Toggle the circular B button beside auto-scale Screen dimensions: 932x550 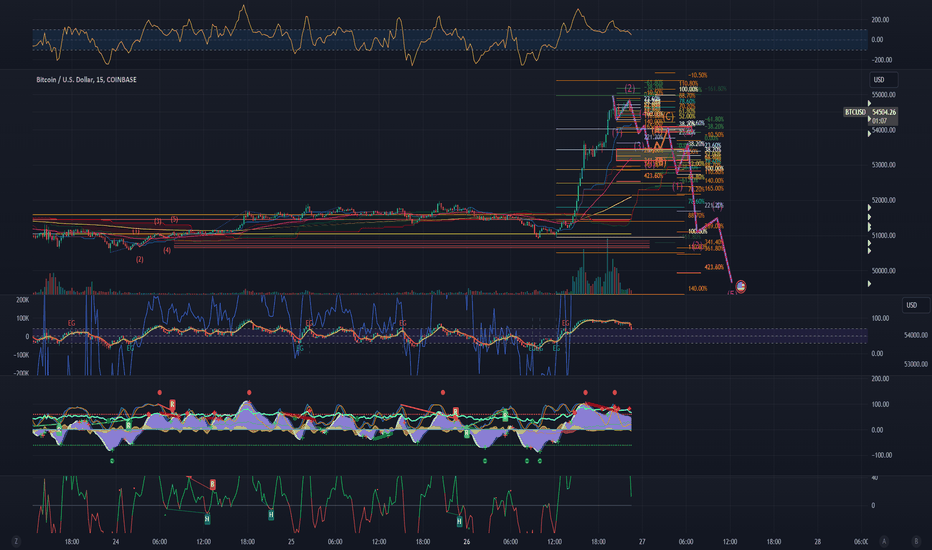click(x=916, y=541)
